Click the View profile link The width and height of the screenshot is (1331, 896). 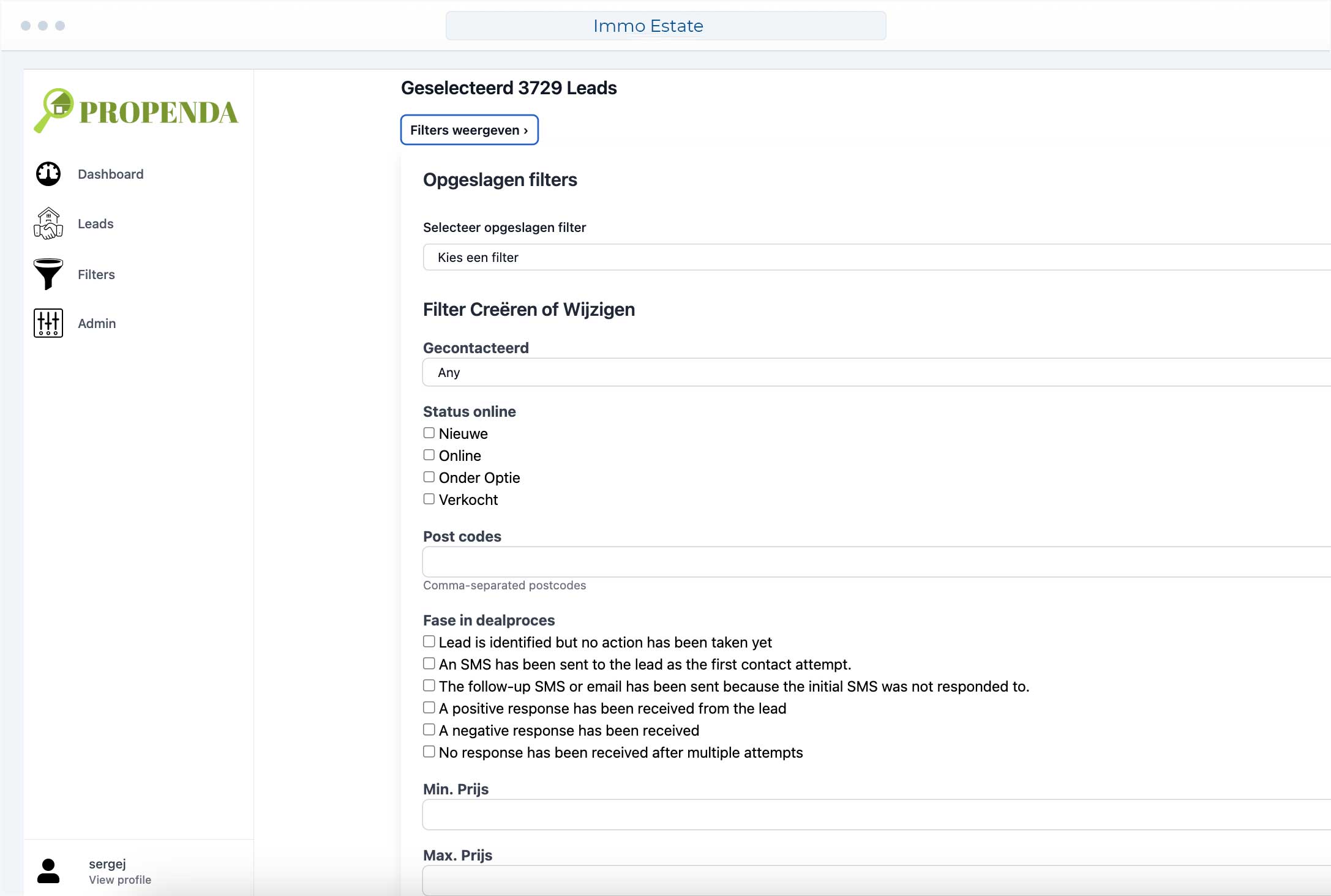(120, 879)
